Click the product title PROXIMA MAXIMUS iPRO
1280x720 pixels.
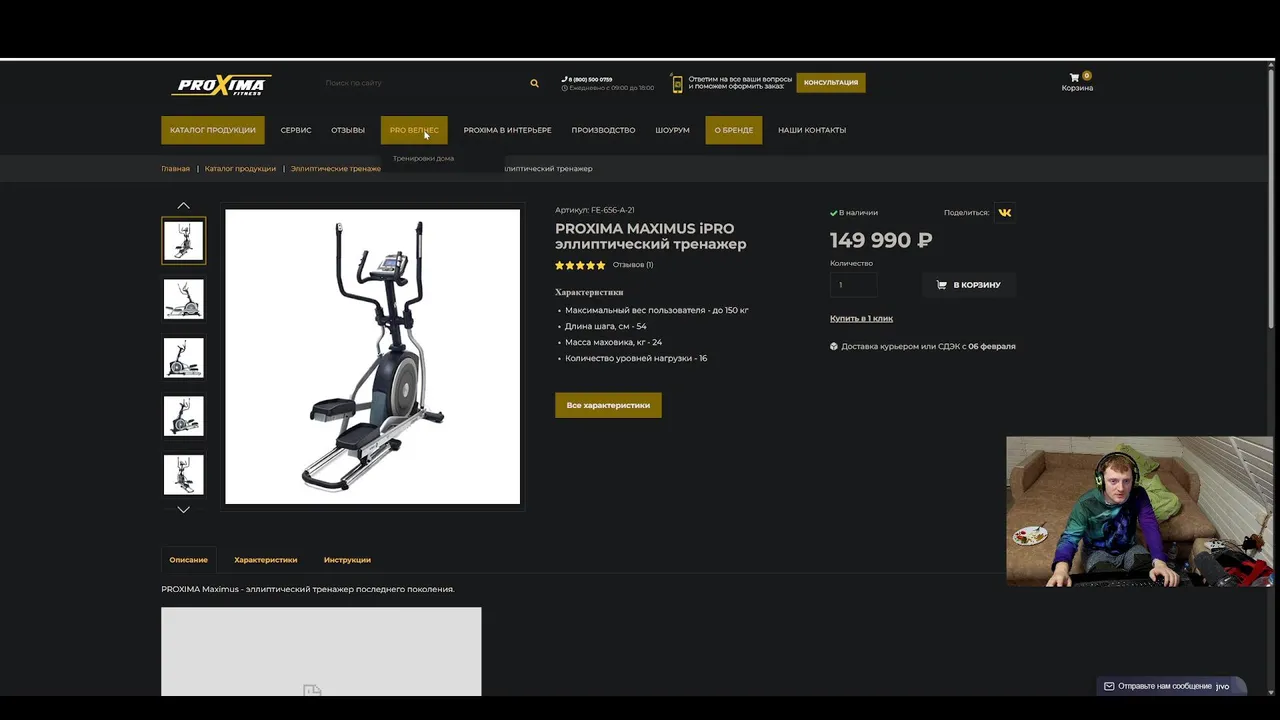click(650, 236)
